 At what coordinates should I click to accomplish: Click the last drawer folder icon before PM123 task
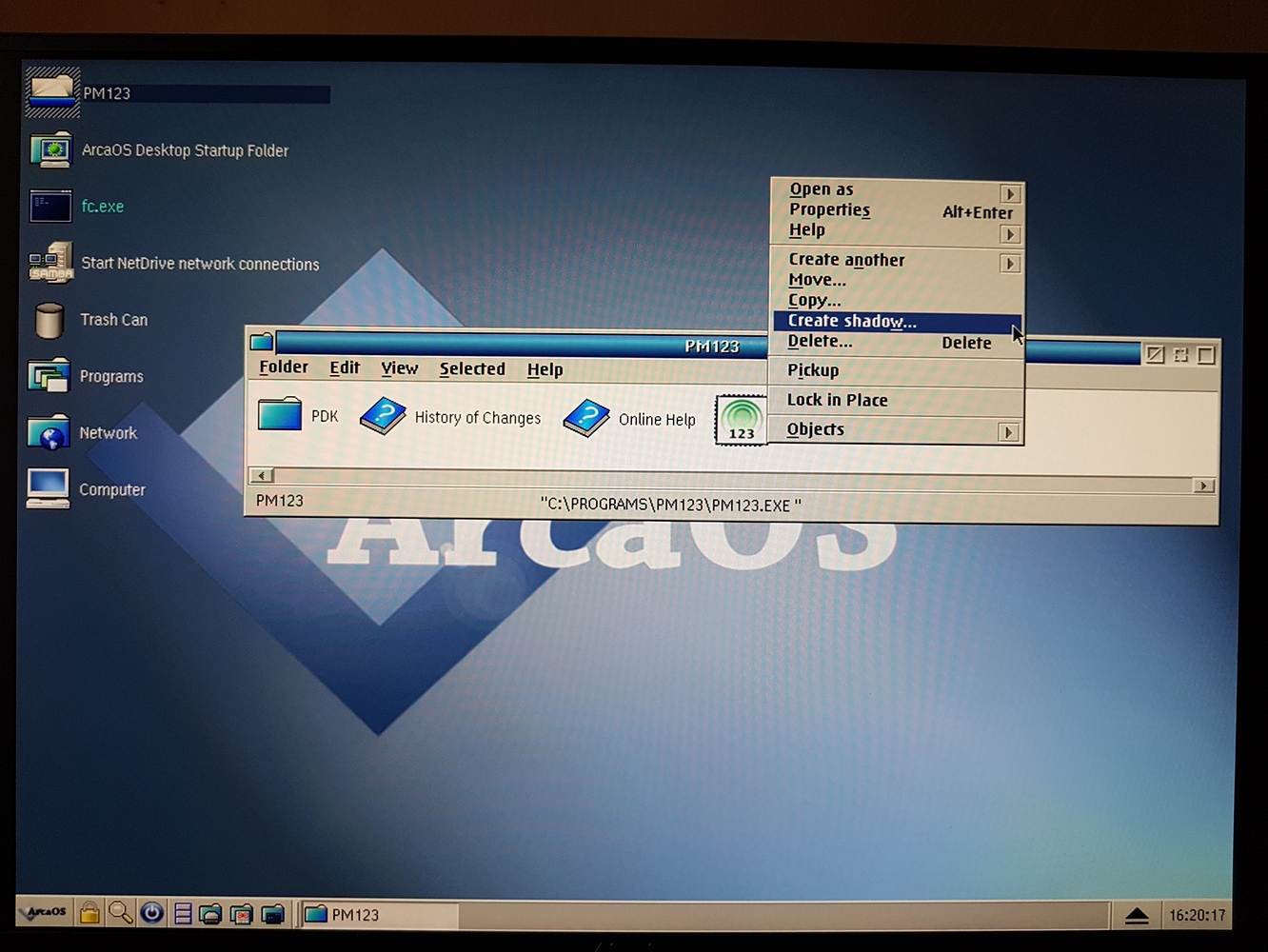pos(272,914)
